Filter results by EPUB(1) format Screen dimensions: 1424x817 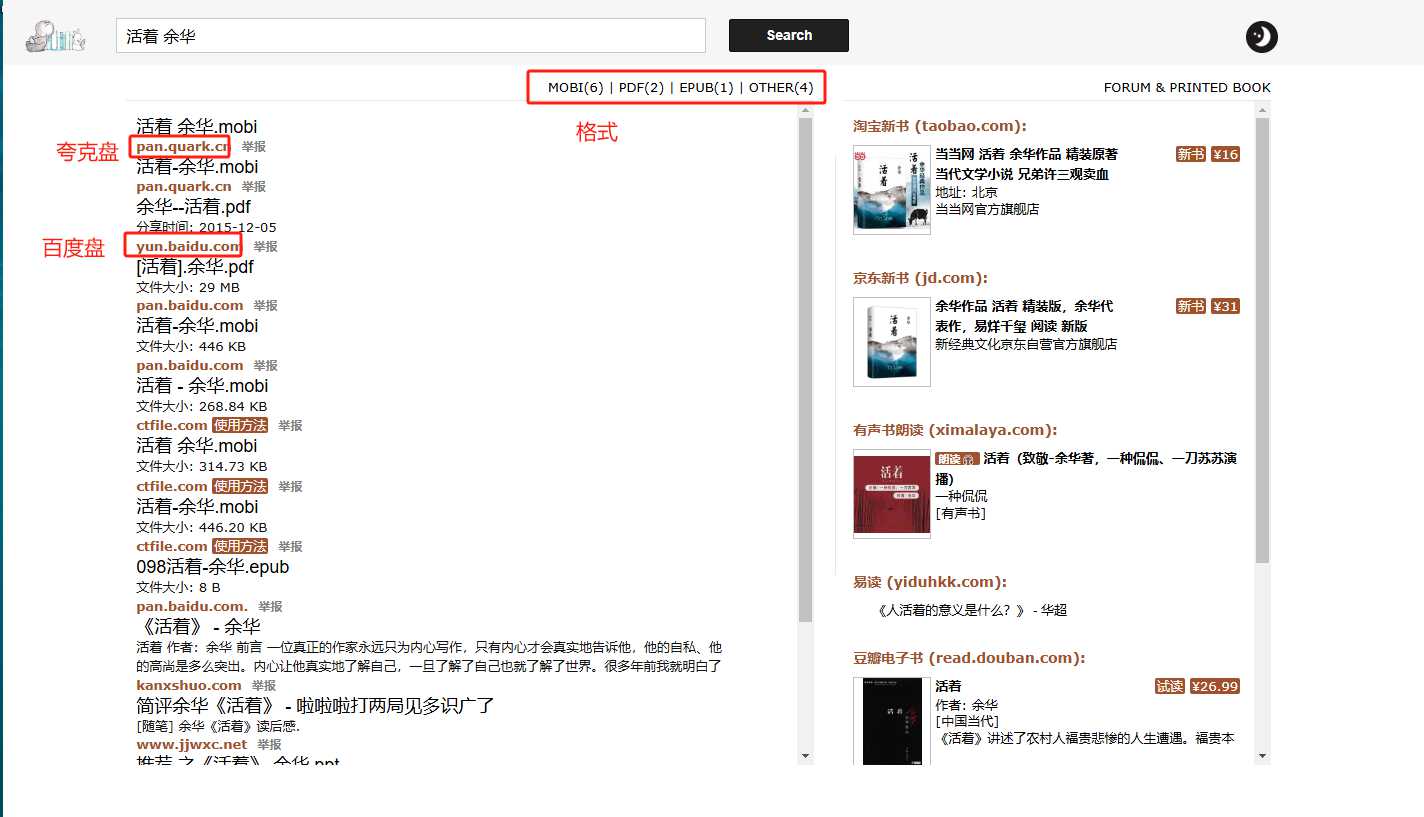click(706, 87)
